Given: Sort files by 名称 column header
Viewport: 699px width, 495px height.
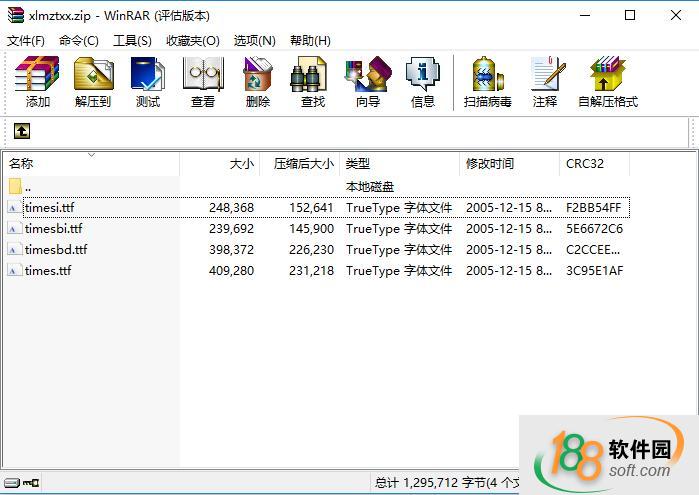Looking at the screenshot, I should coord(21,163).
